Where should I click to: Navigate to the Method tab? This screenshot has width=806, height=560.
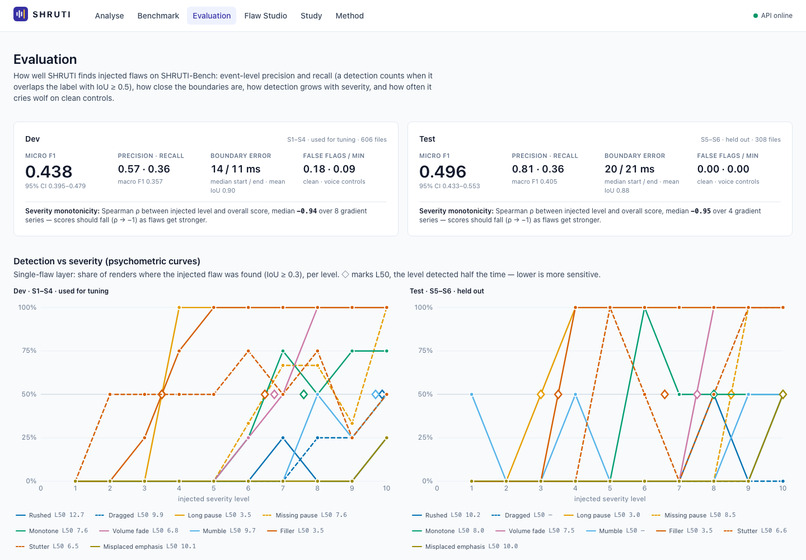coord(350,15)
